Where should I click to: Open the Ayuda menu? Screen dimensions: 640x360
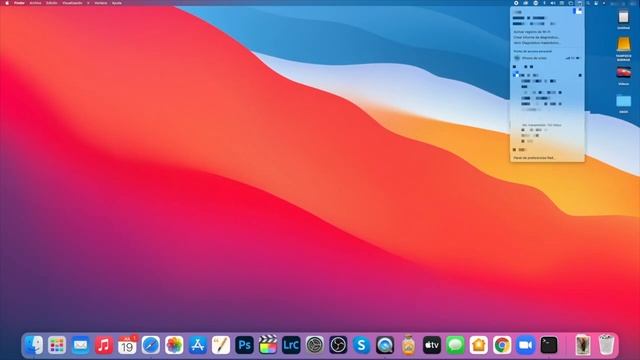tap(117, 3)
